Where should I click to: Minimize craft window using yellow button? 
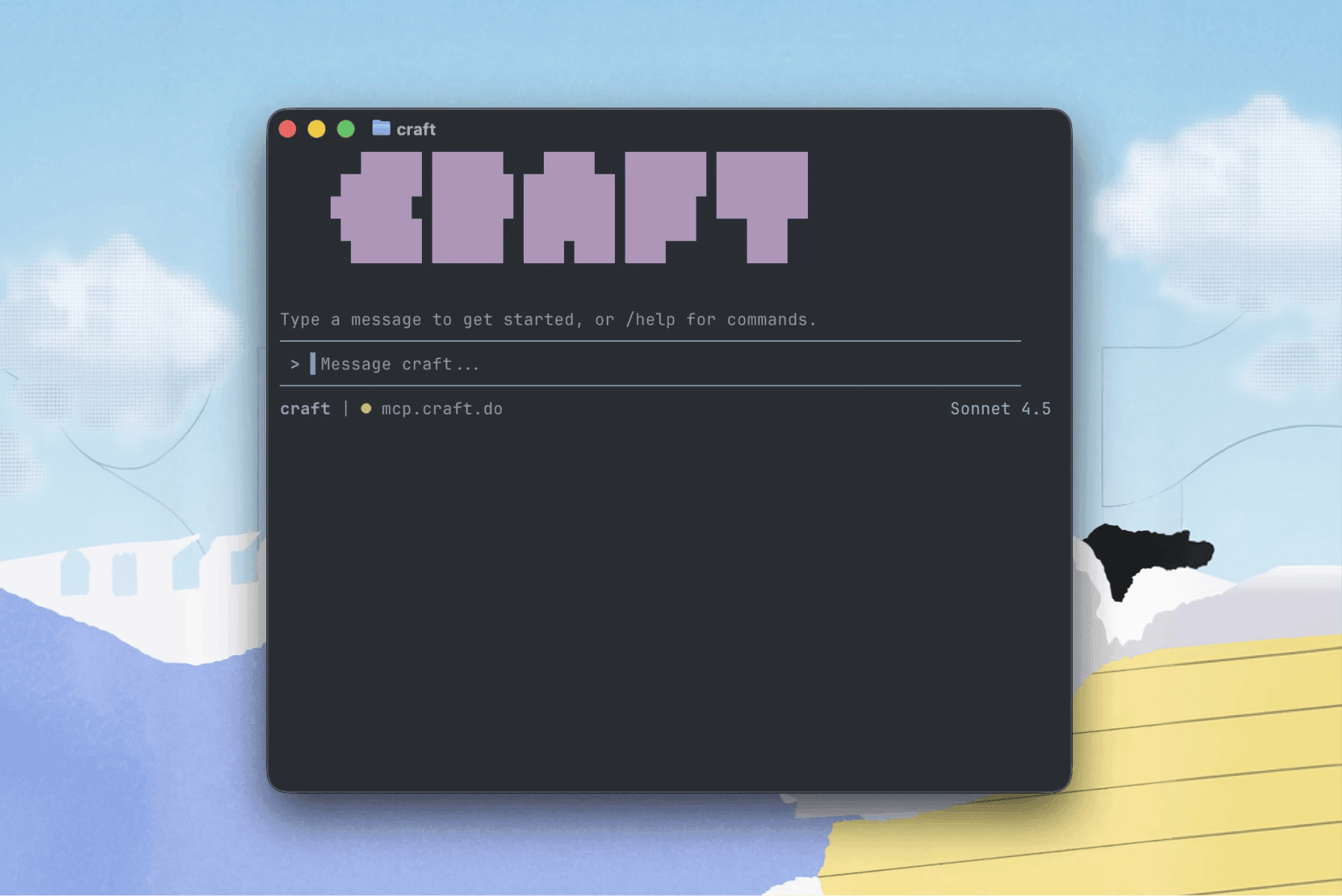[316, 129]
